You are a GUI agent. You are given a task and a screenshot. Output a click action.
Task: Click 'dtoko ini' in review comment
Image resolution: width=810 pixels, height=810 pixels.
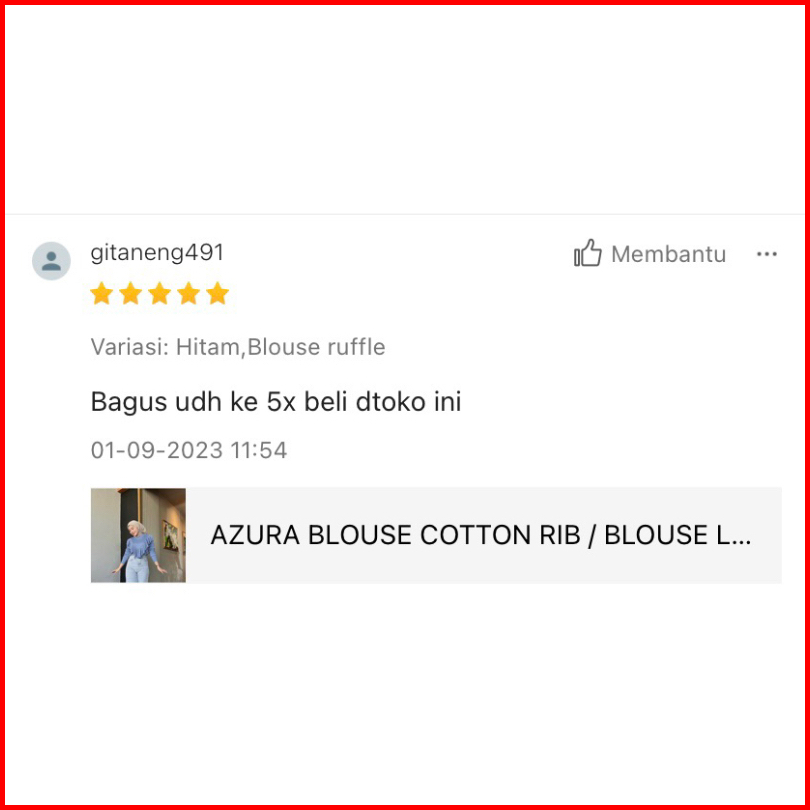(x=408, y=401)
